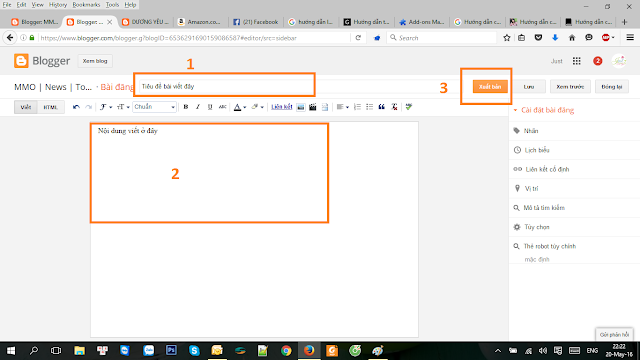Open Skype from the taskbar

pos(194,351)
